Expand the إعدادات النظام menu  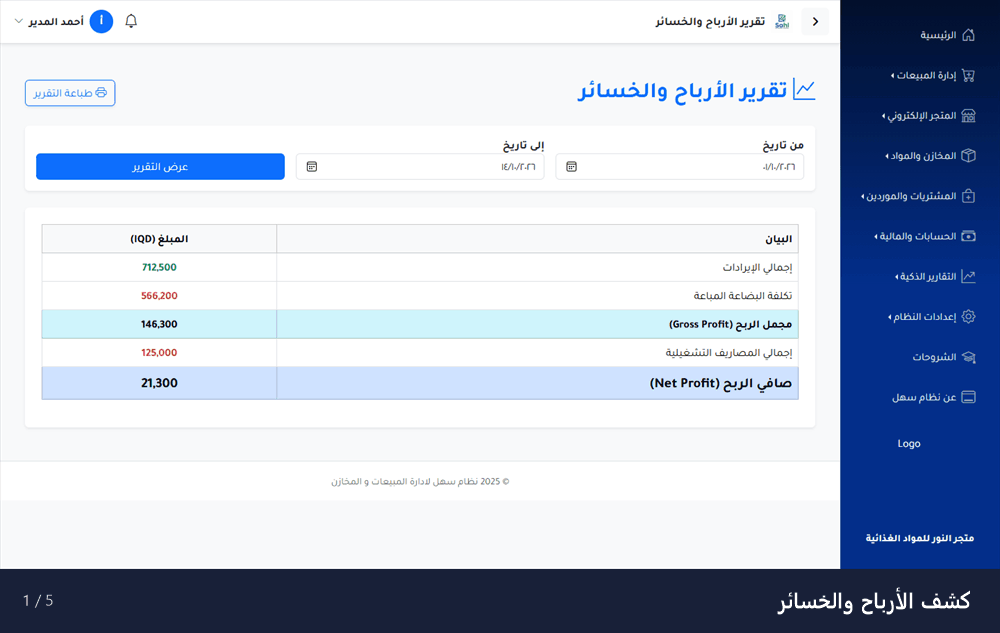922,316
